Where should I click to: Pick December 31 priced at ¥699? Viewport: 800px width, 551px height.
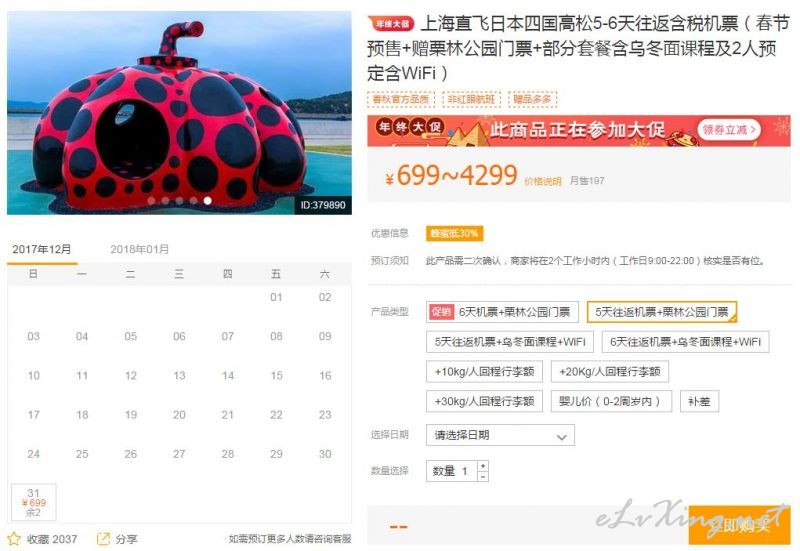click(x=34, y=503)
